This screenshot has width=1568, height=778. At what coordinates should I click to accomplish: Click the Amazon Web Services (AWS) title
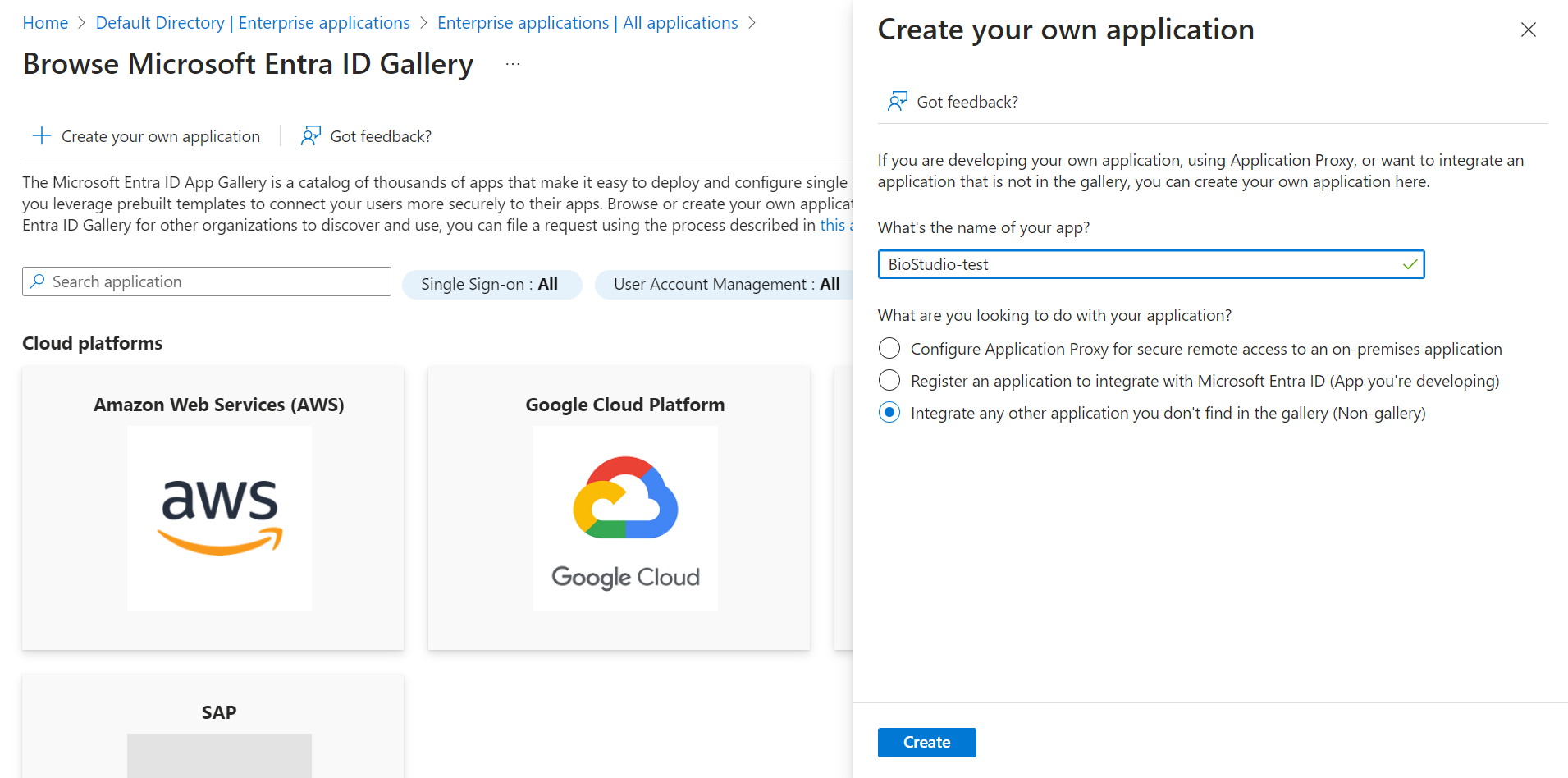(219, 405)
